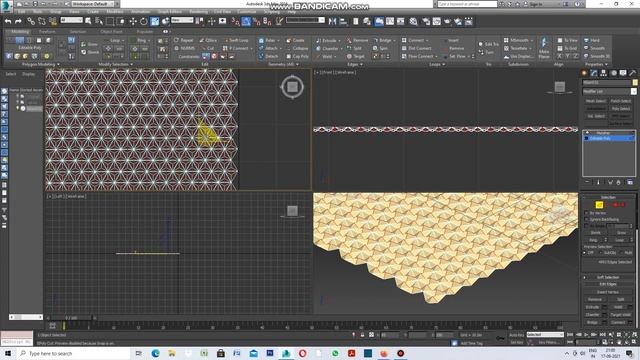Open the Rendering menu

coord(198,12)
